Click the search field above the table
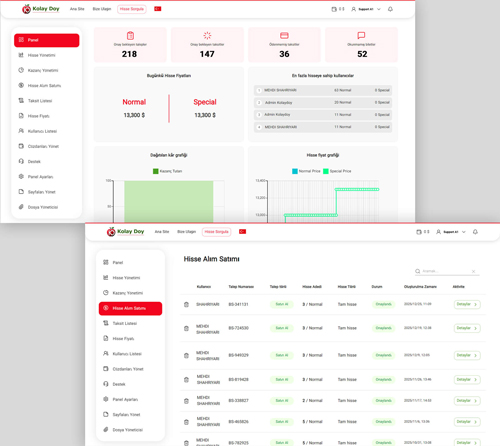The width and height of the screenshot is (500, 446). point(447,271)
